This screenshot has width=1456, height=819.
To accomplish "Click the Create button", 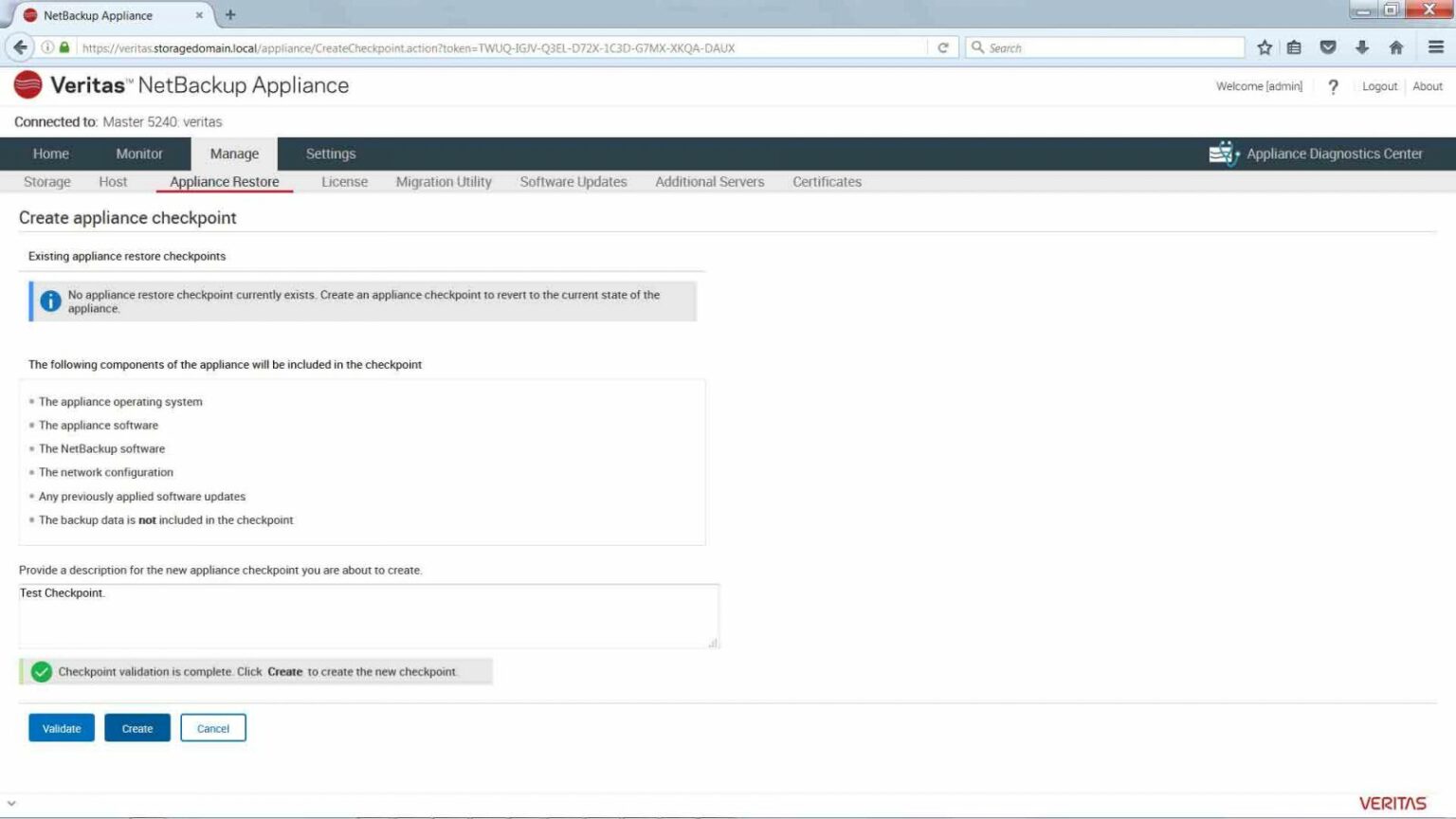I will pyautogui.click(x=137, y=728).
